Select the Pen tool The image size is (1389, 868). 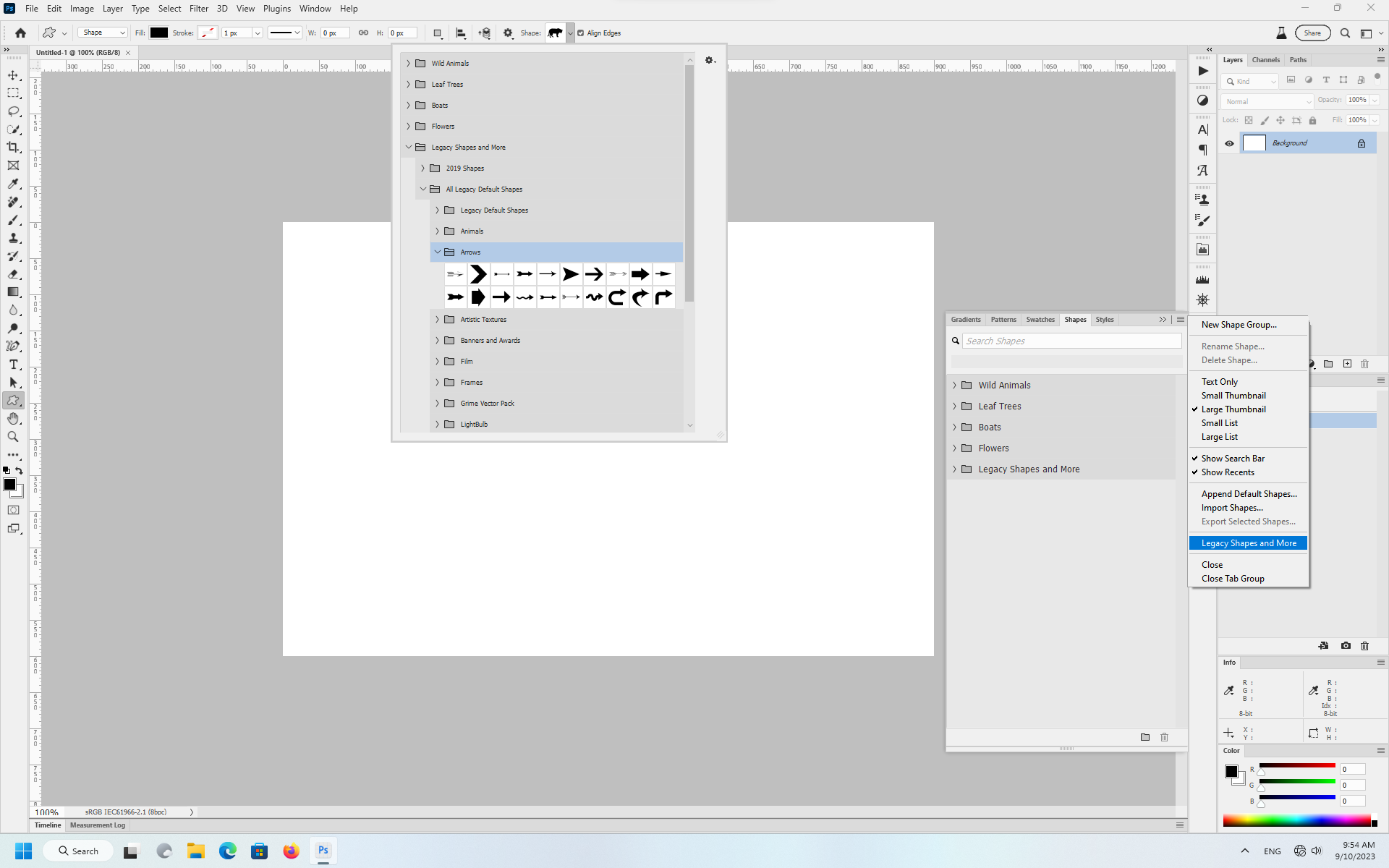[13, 346]
